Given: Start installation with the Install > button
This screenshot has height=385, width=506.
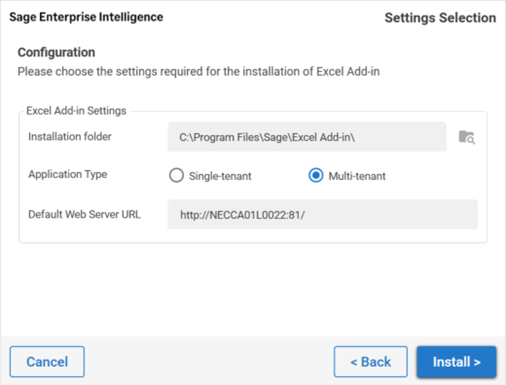Looking at the screenshot, I should pyautogui.click(x=456, y=362).
